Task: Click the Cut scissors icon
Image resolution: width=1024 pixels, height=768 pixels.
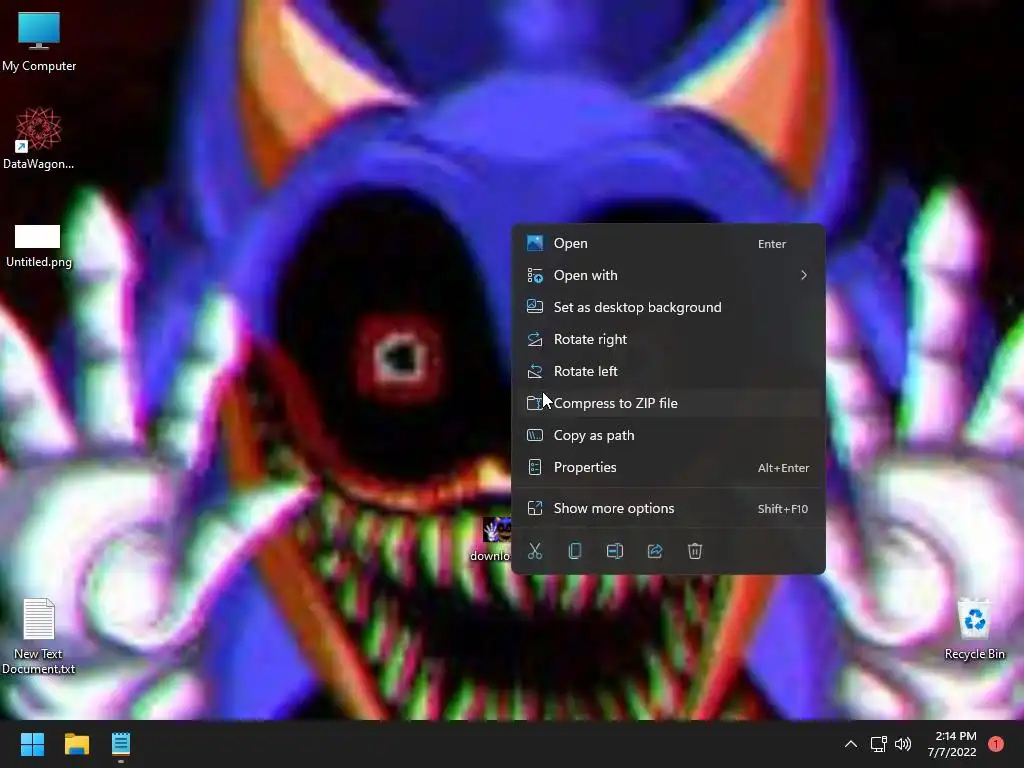Action: coord(535,551)
